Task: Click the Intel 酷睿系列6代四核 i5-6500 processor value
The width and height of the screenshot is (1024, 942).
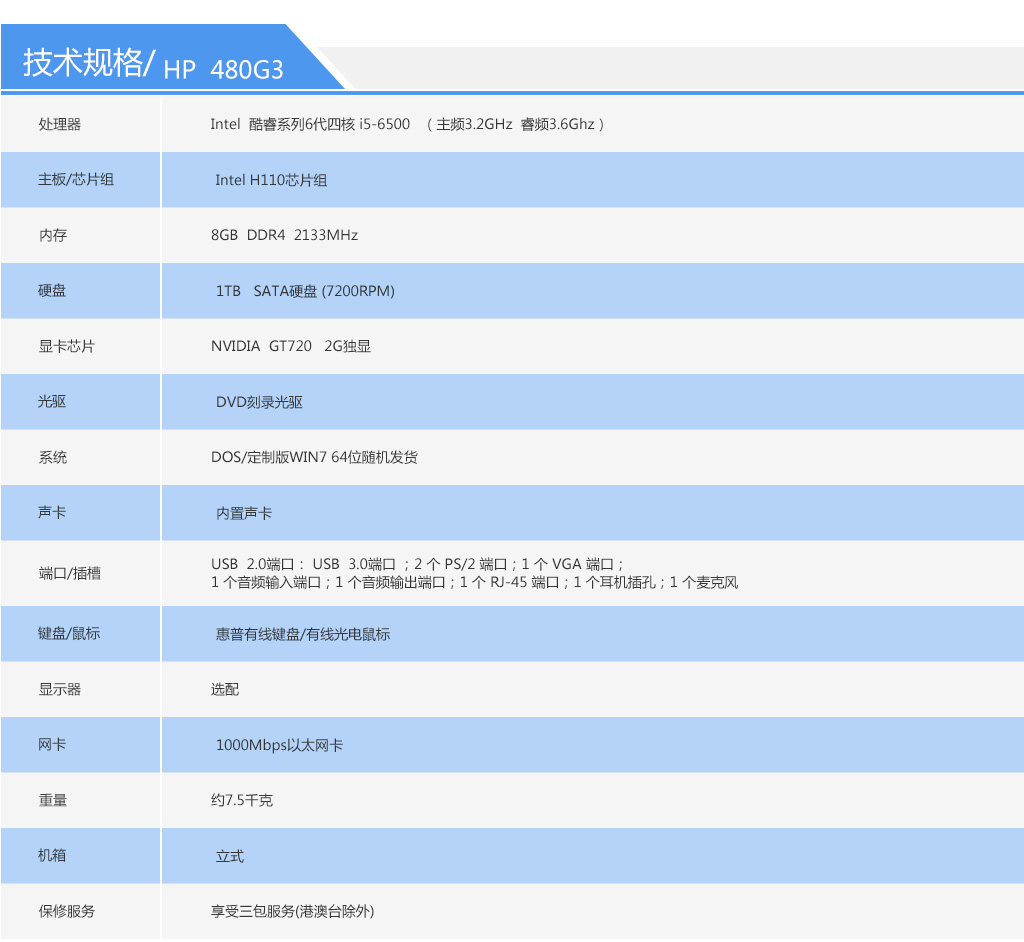Action: 408,124
